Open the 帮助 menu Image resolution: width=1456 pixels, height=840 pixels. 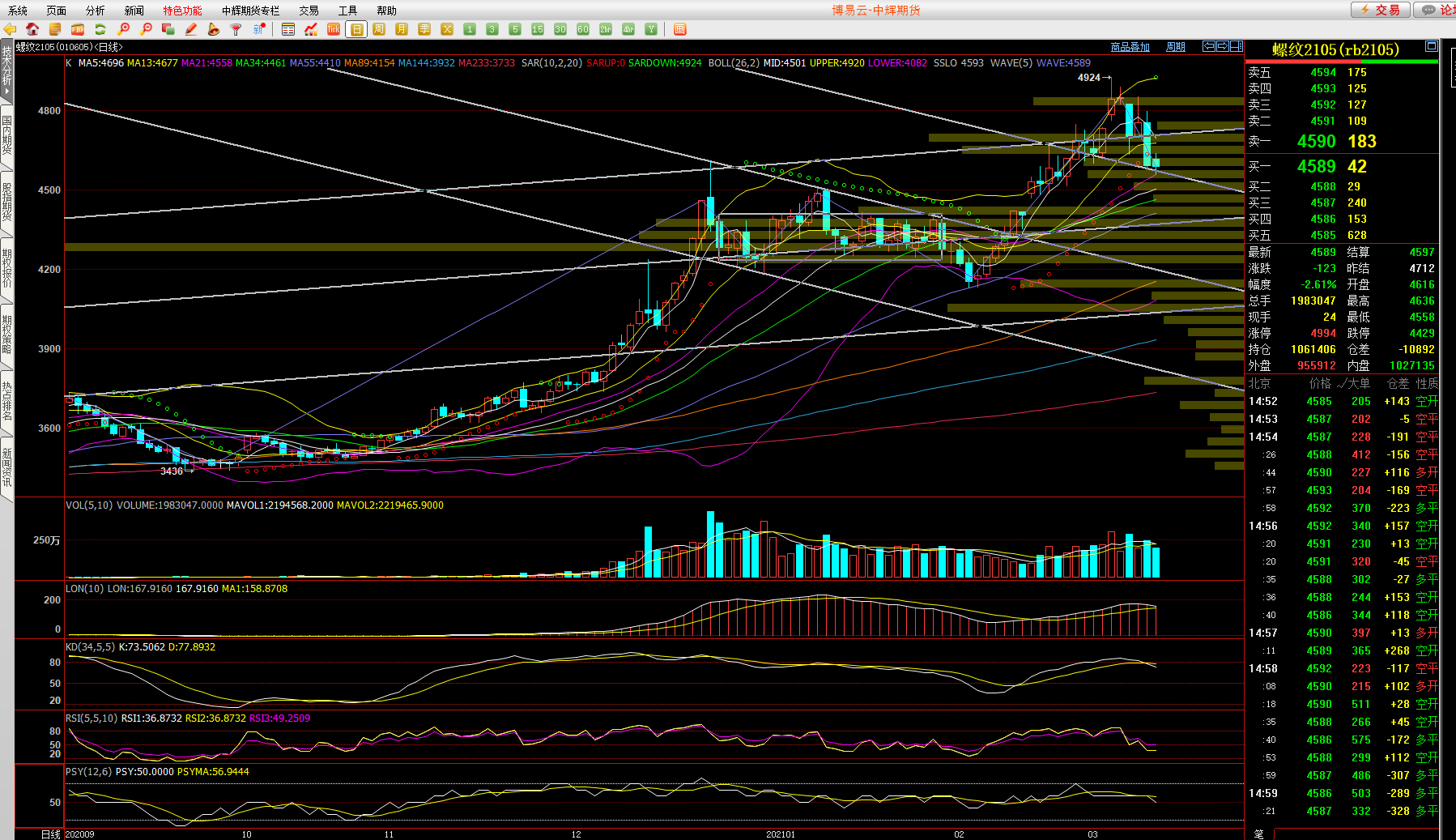click(387, 11)
